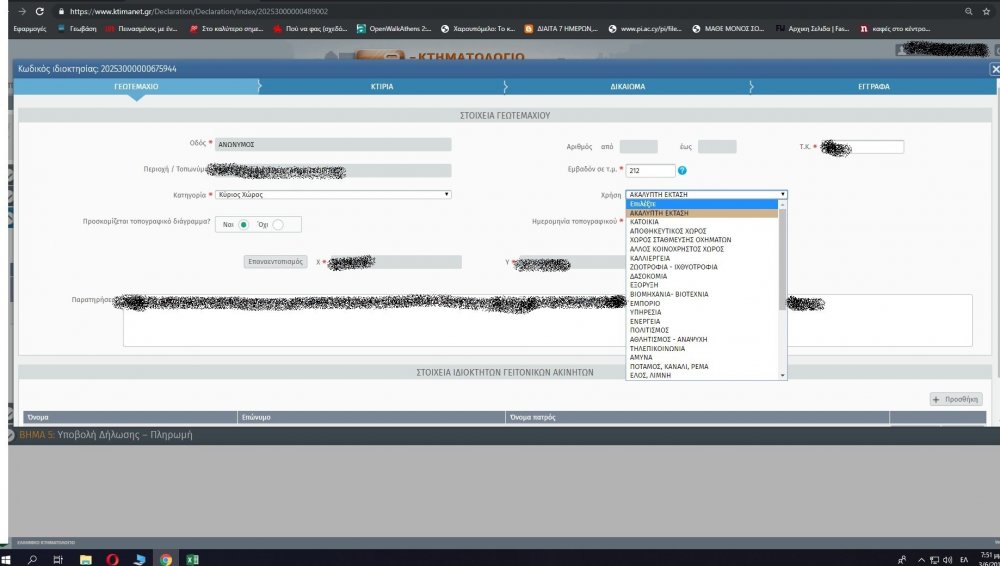Click the Προσθήκη button for neighbours

pyautogui.click(x=956, y=399)
